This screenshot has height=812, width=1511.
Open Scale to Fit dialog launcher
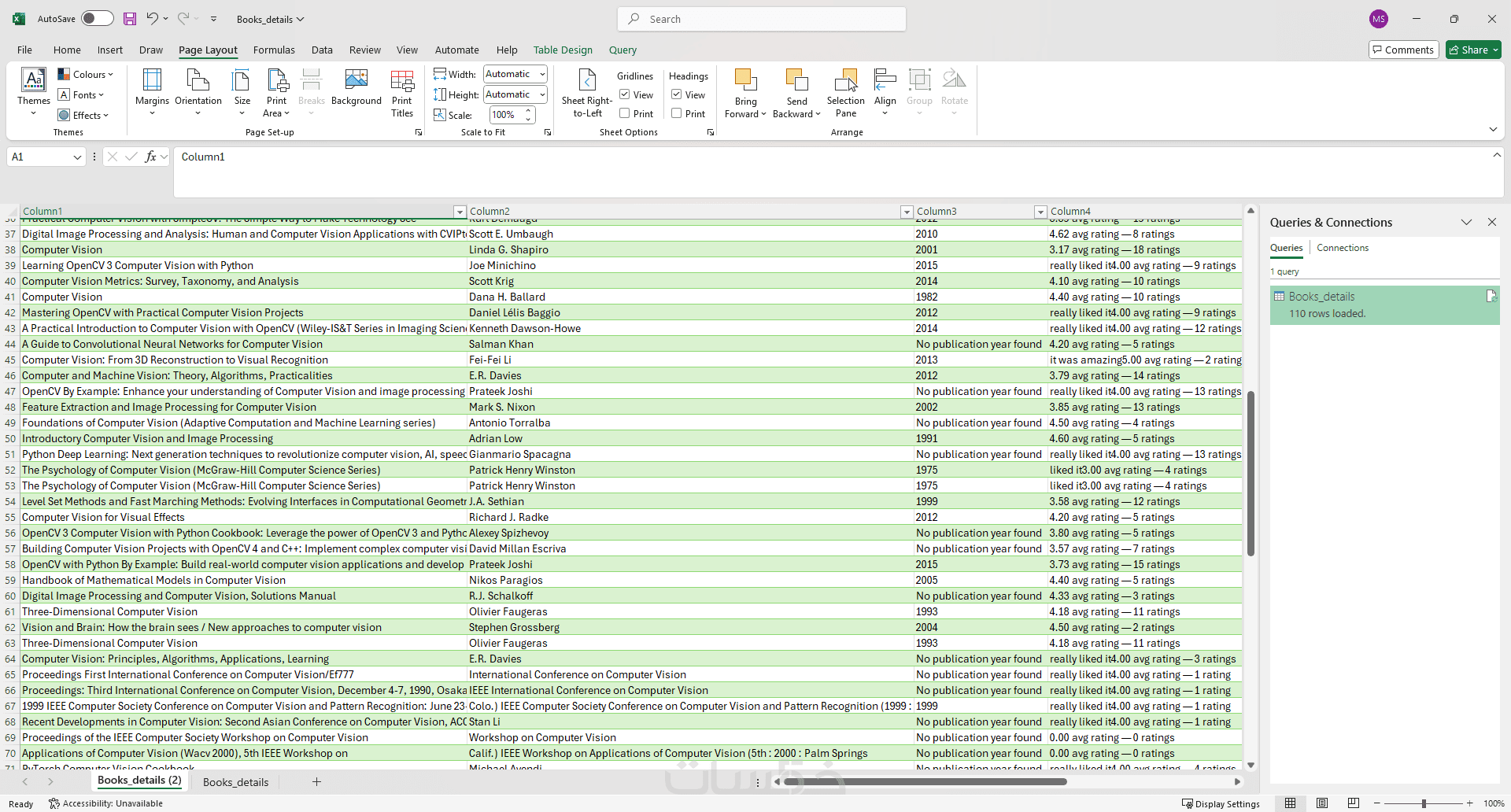pyautogui.click(x=548, y=132)
